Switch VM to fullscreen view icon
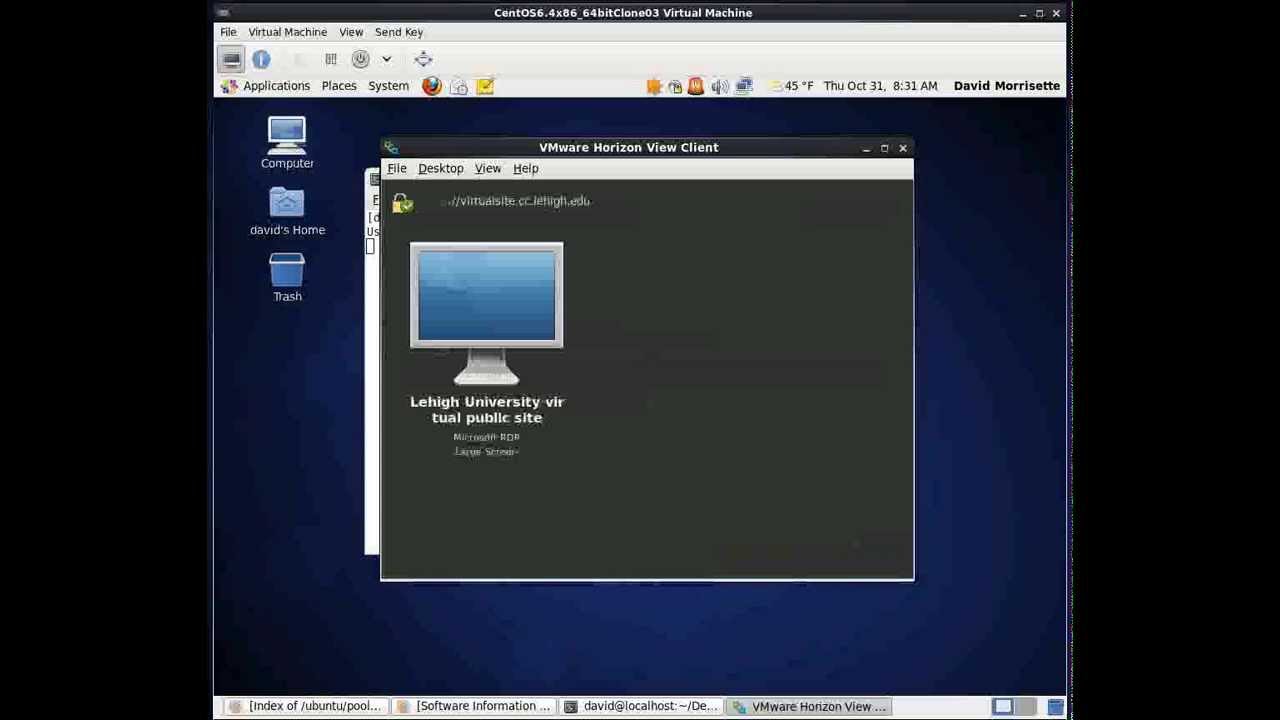Viewport: 1280px width, 720px height. point(423,59)
